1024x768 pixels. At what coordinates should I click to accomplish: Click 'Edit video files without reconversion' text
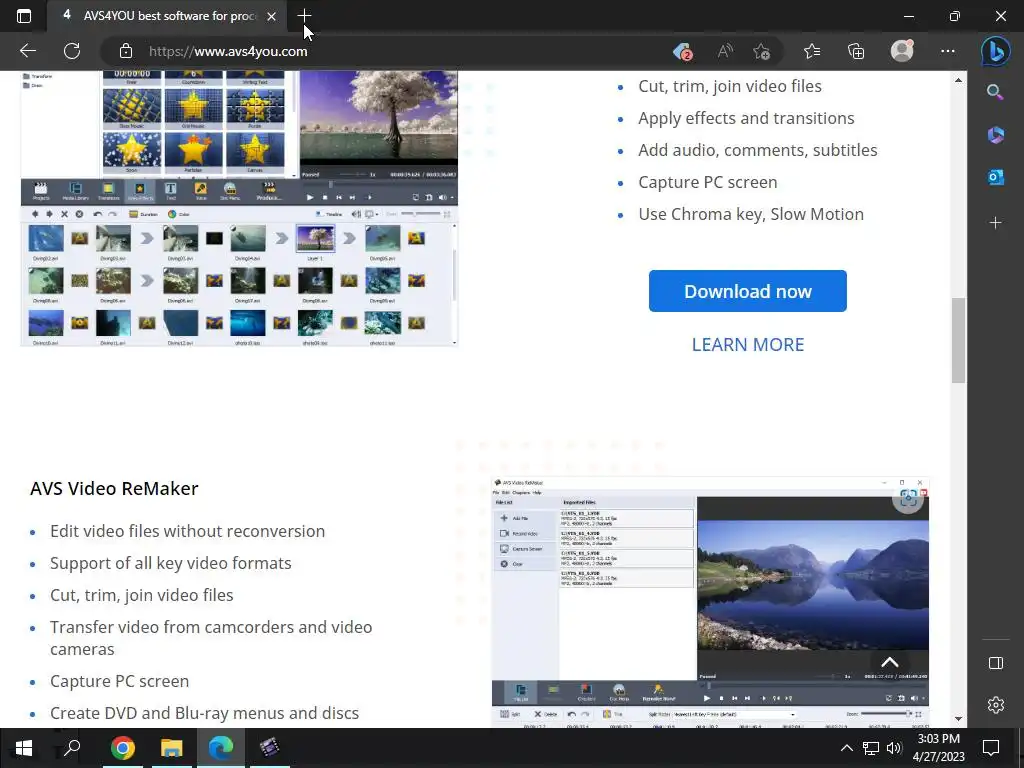tap(187, 531)
